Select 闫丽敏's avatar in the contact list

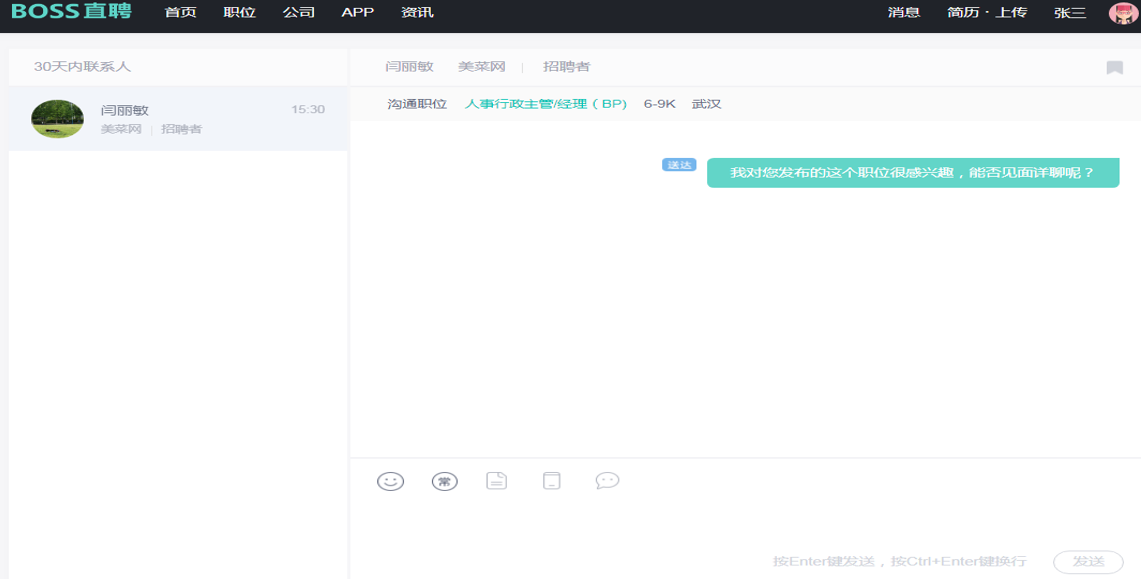tap(58, 119)
